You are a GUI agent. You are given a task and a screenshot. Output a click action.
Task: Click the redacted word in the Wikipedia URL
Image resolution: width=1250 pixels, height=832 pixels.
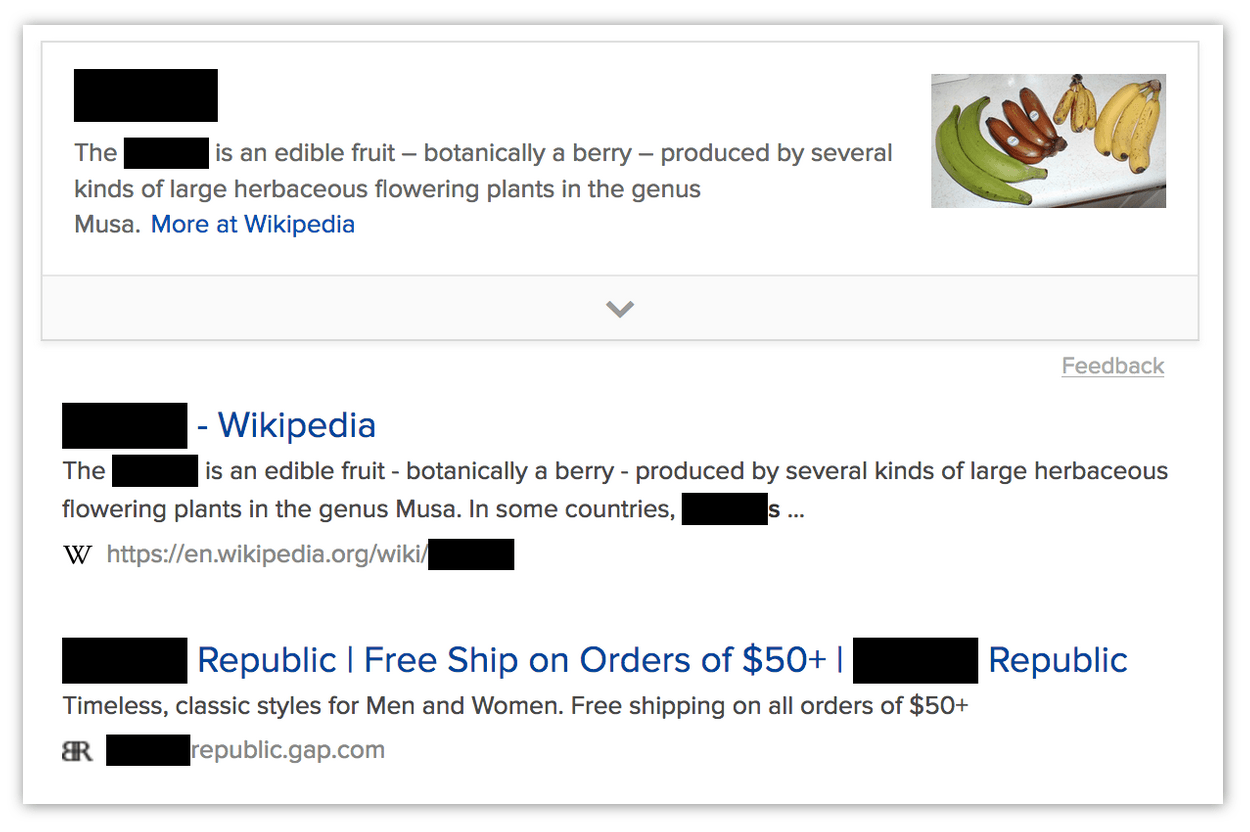point(471,553)
